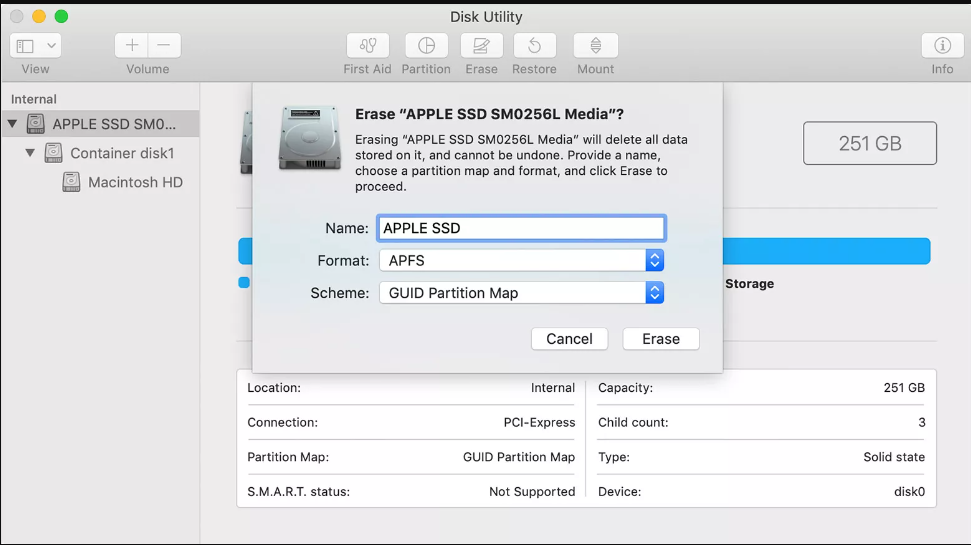Click the add volume plus button
The height and width of the screenshot is (545, 971).
point(131,45)
